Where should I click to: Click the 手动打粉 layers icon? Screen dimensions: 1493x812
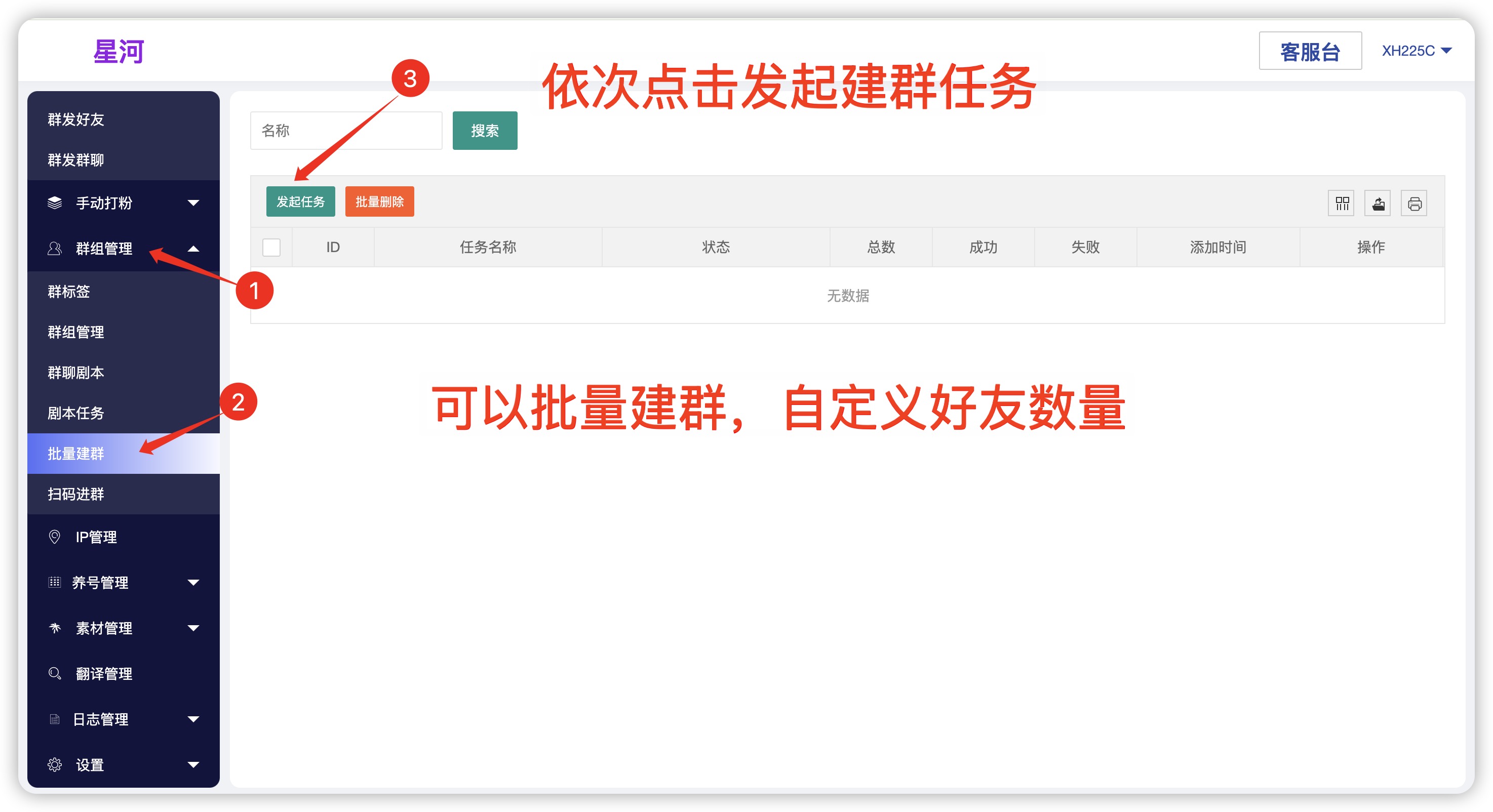tap(55, 202)
